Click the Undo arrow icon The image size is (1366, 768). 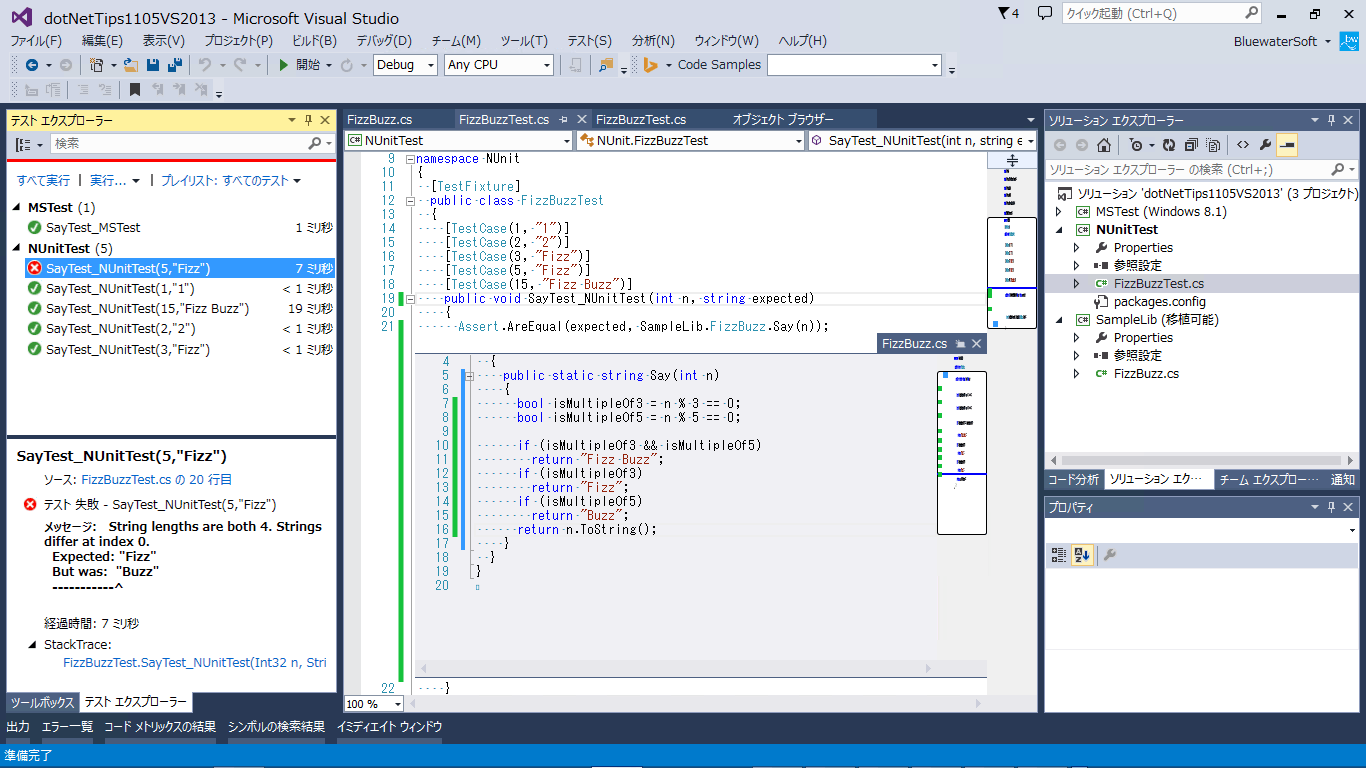pyautogui.click(x=205, y=65)
